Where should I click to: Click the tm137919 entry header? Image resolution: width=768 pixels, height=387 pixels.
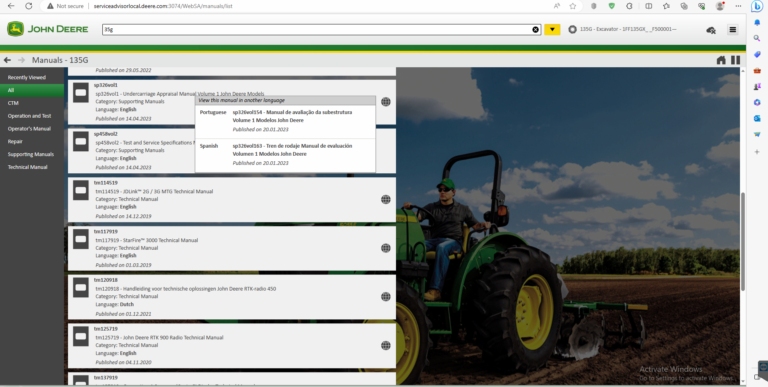tap(106, 378)
